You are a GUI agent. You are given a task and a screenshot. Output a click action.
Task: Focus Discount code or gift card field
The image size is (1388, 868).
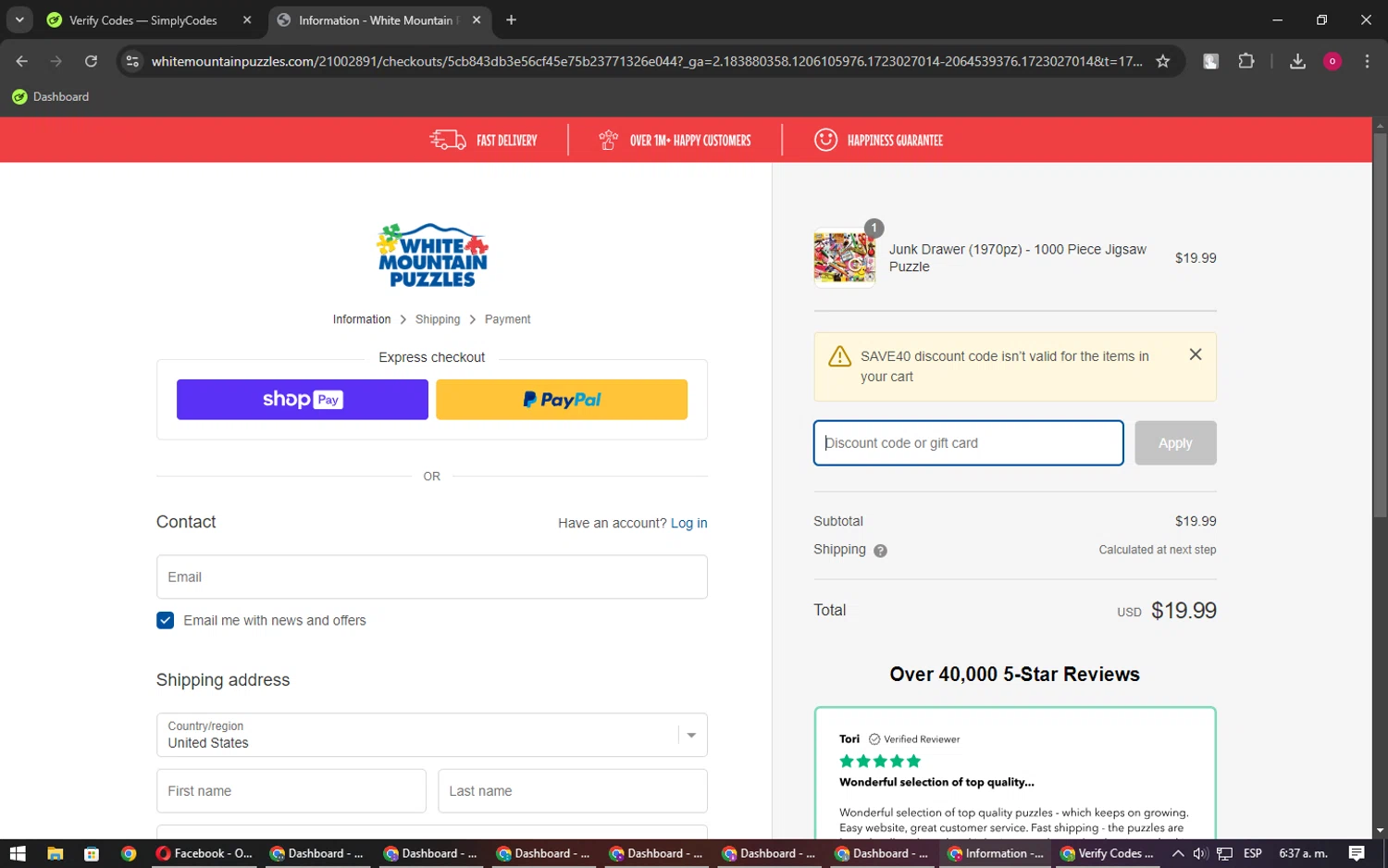(969, 443)
